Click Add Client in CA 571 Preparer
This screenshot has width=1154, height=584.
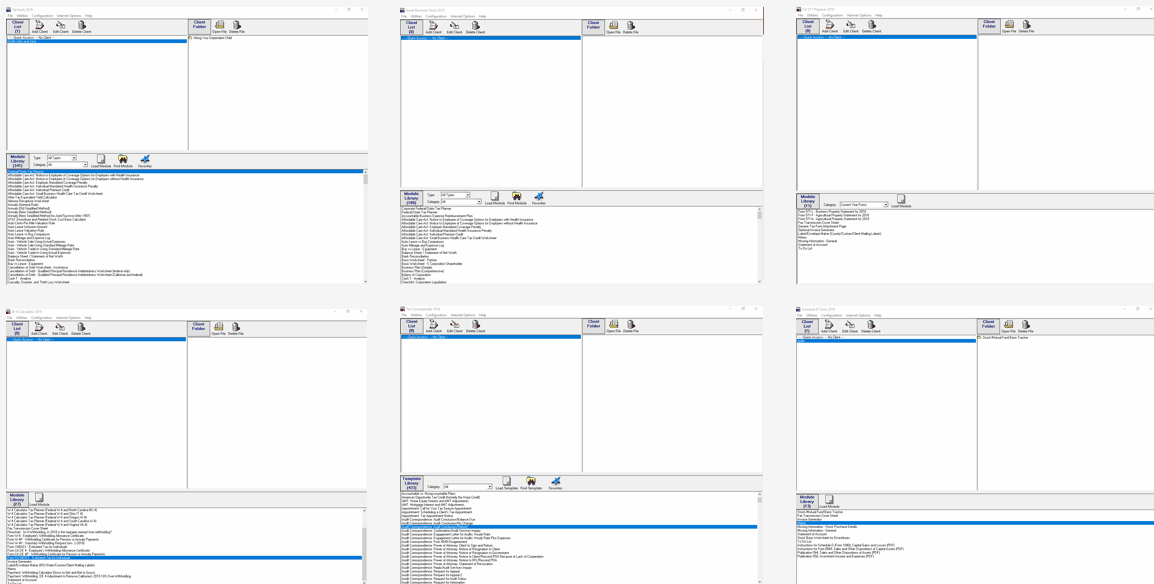[x=830, y=26]
